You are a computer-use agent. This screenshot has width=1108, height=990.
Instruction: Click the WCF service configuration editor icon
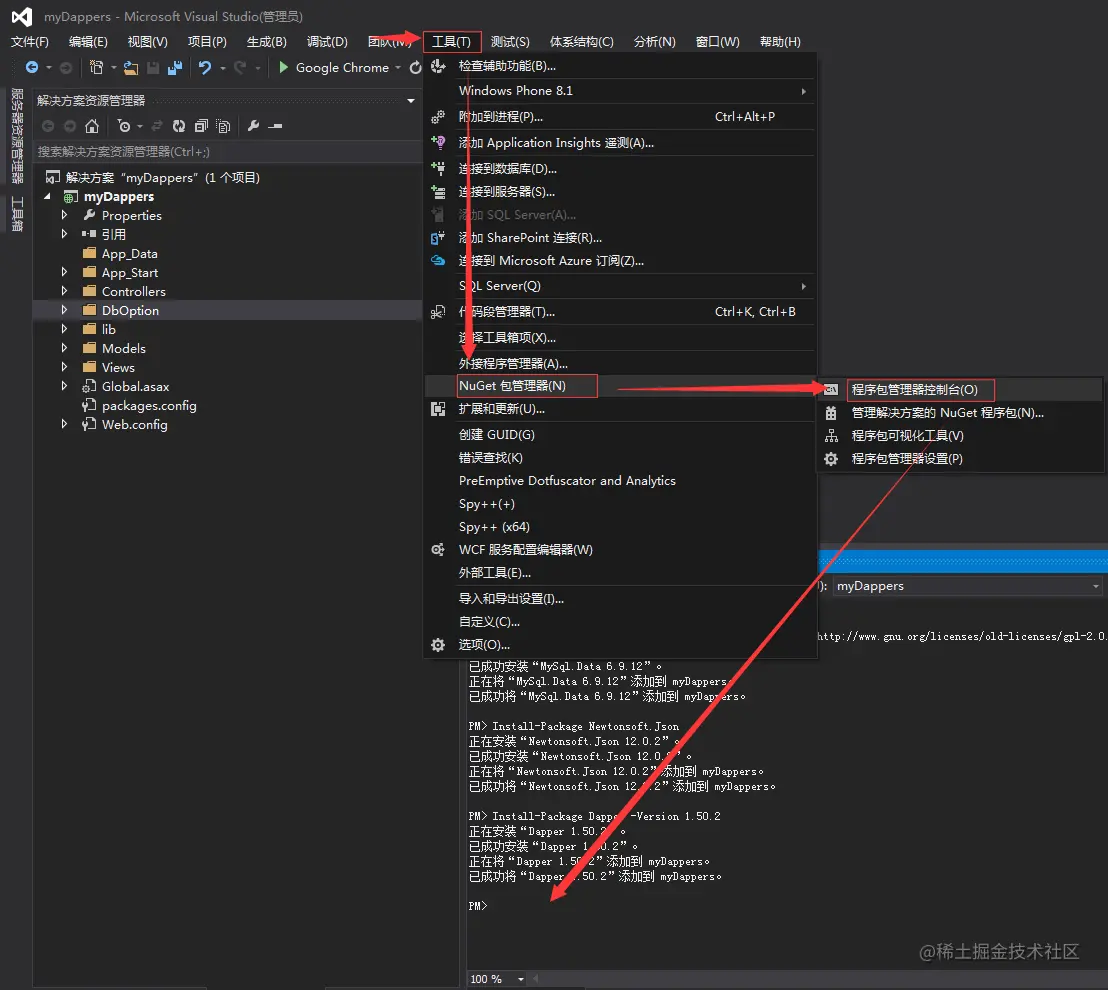click(x=438, y=550)
